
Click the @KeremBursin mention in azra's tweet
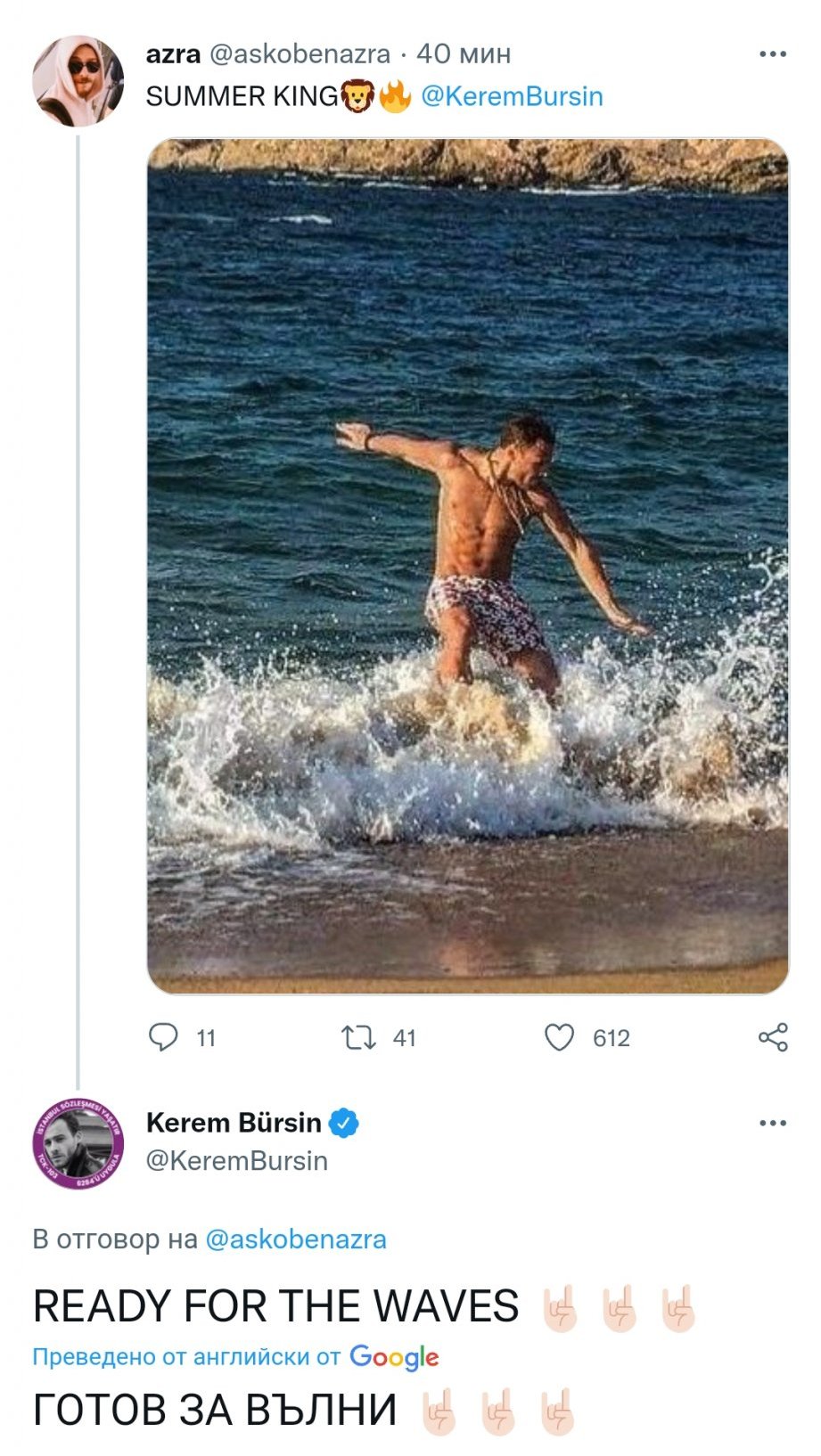tap(512, 96)
